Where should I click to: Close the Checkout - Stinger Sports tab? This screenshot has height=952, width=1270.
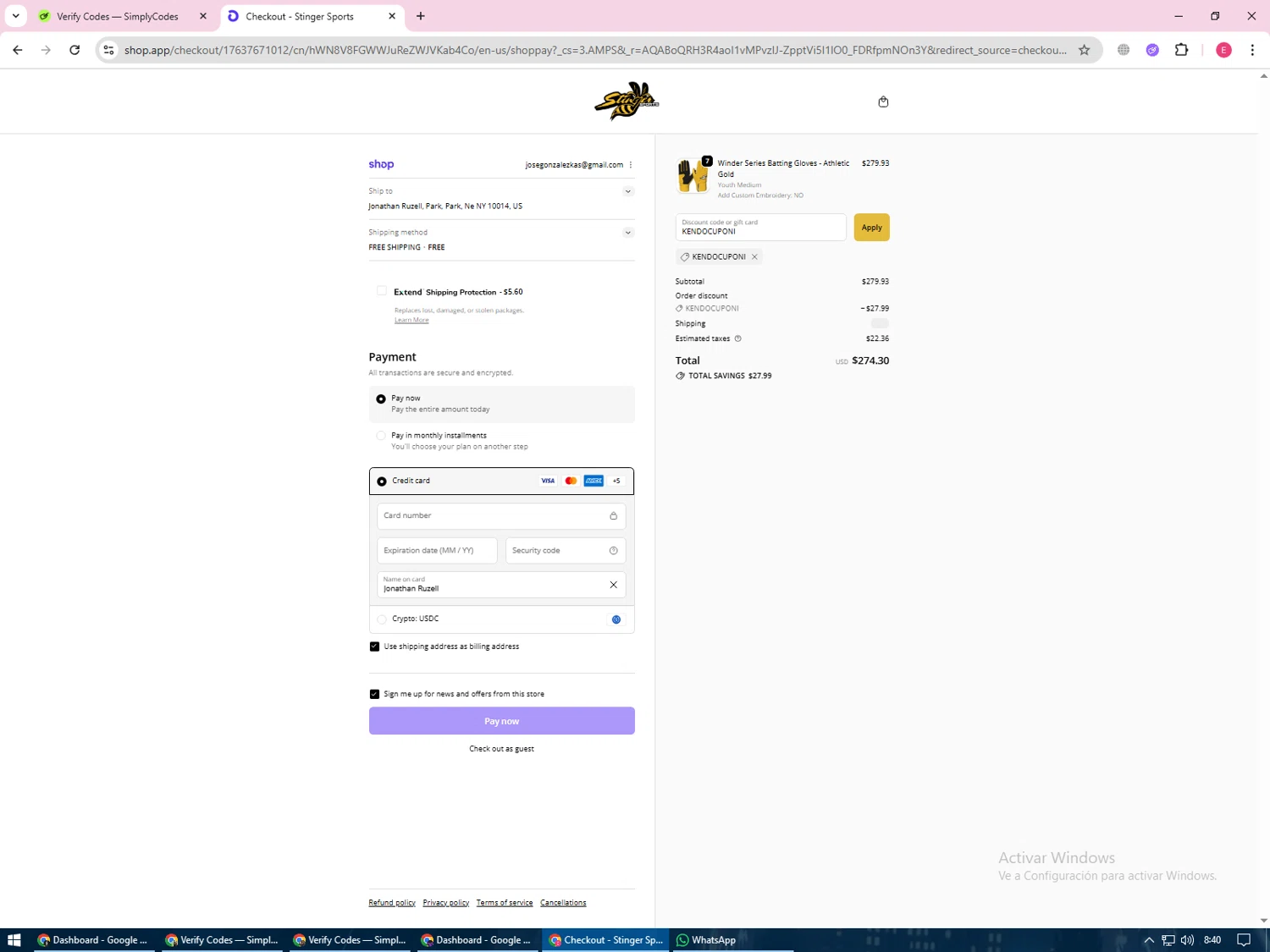pos(392,16)
